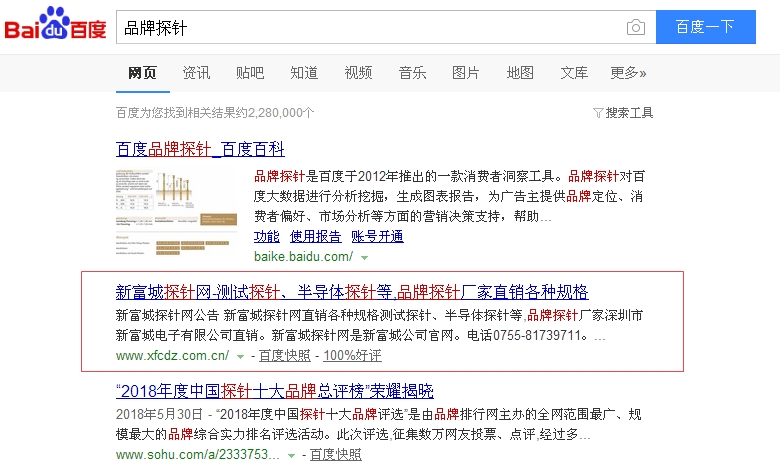This screenshot has width=780, height=466.
Task: Expand dropdown arrow beside www.sohu.com URL
Action: tap(292, 456)
